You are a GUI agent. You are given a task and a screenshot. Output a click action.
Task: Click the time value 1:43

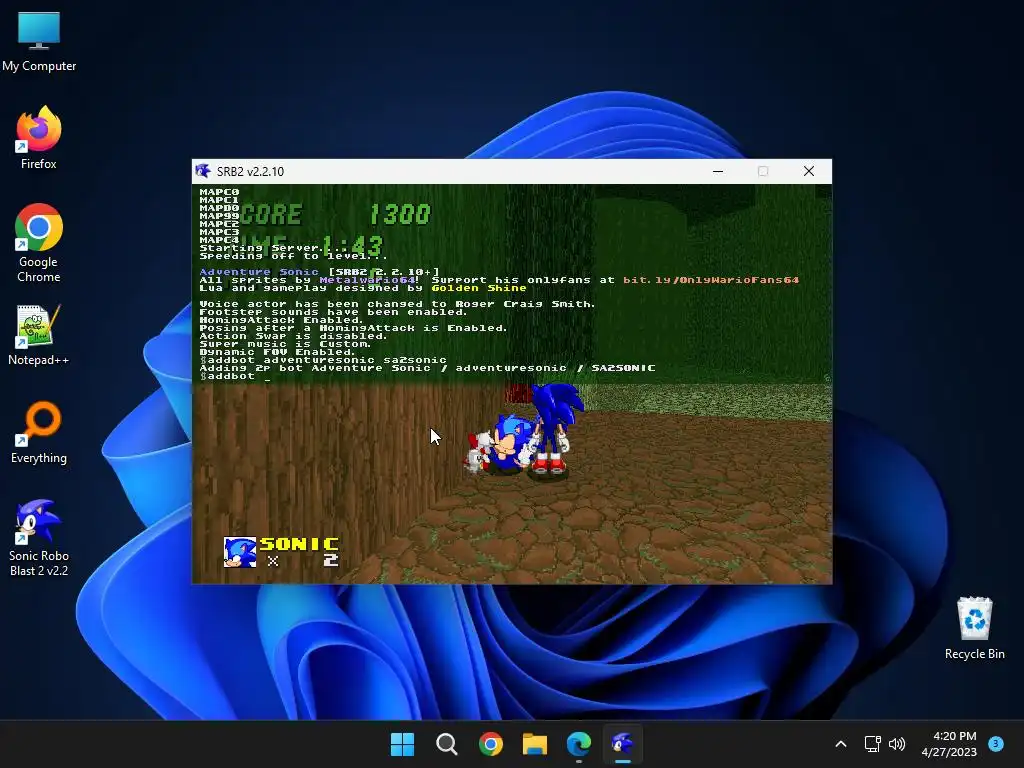[352, 246]
